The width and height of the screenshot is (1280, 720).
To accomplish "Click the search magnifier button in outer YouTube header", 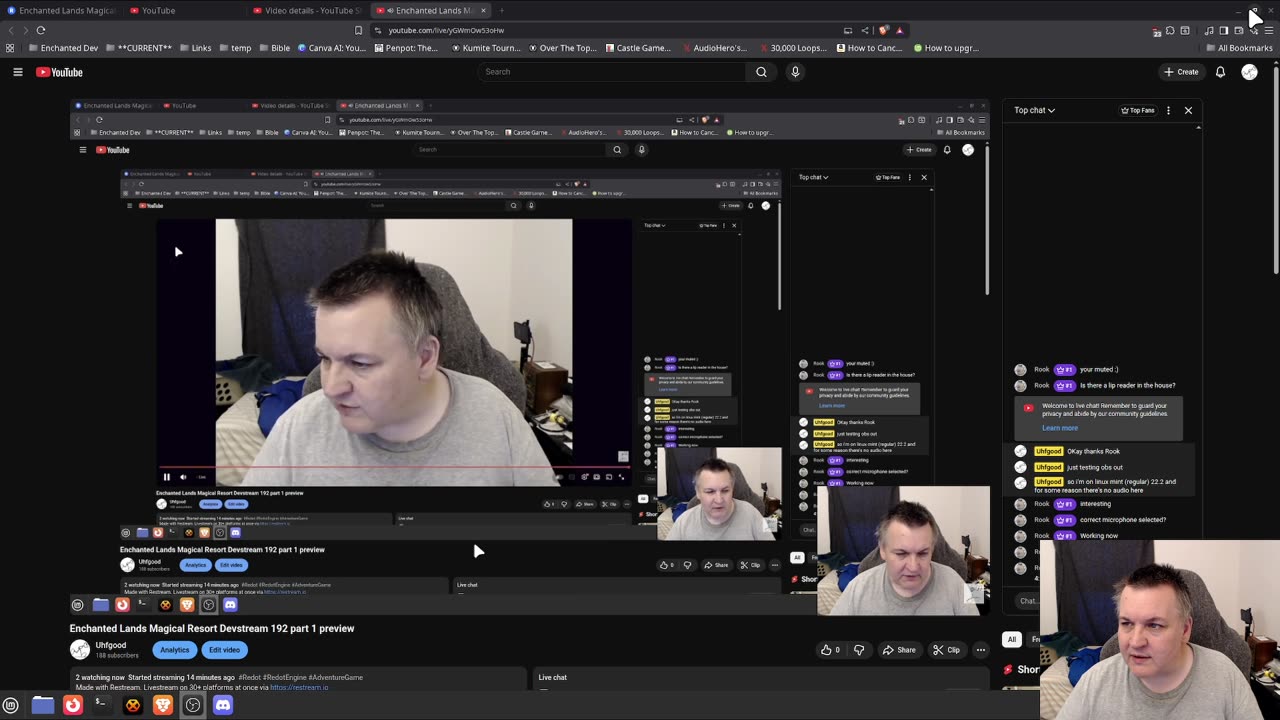I will tap(761, 72).
